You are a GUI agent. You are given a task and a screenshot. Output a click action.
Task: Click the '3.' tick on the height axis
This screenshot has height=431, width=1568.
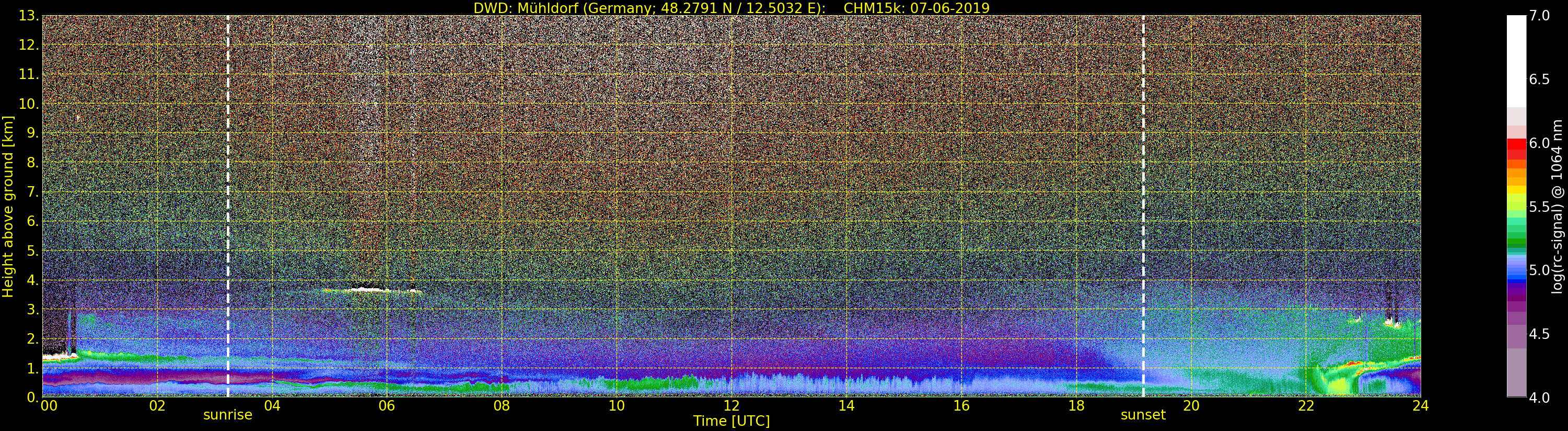33,309
